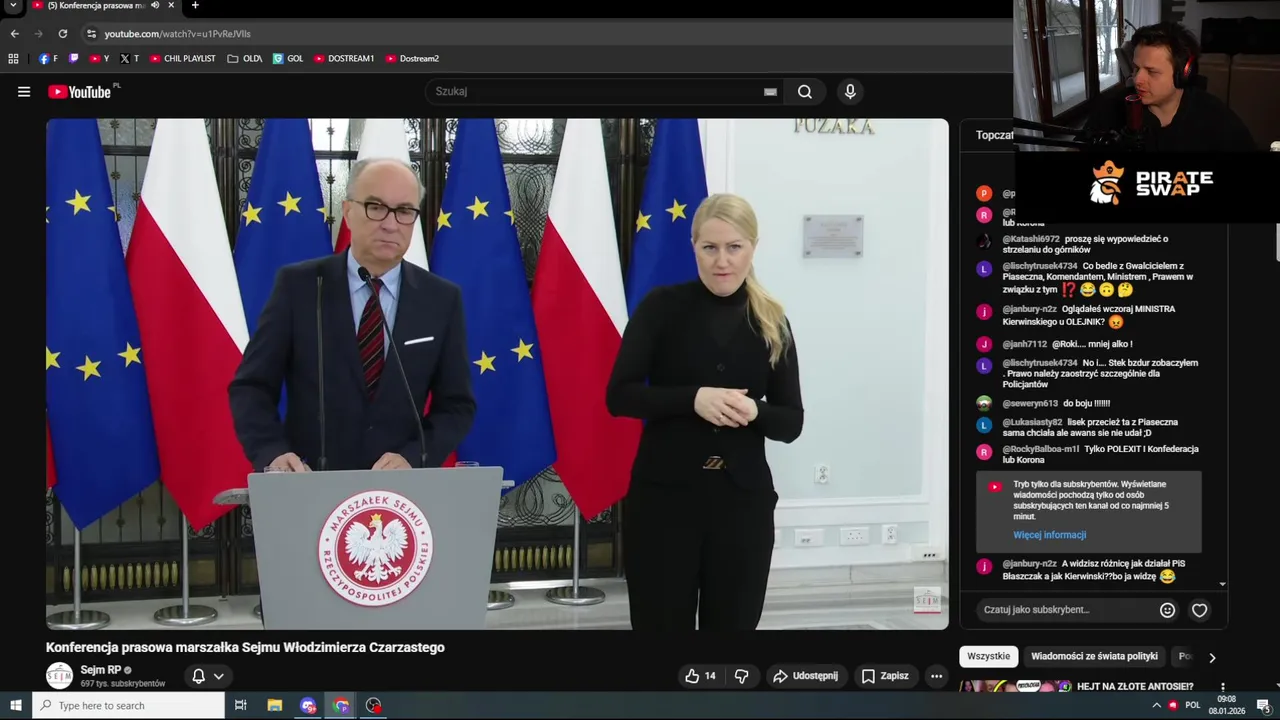
Task: Click the Więcej informacji link in chat
Action: pyautogui.click(x=1049, y=535)
